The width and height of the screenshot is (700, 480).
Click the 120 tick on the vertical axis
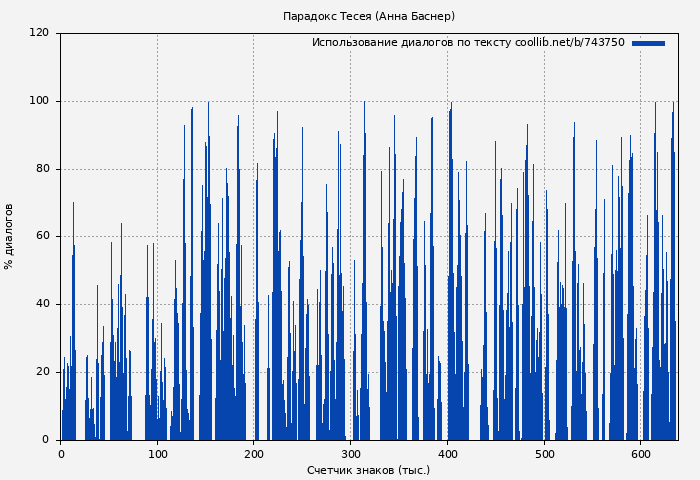pyautogui.click(x=39, y=33)
